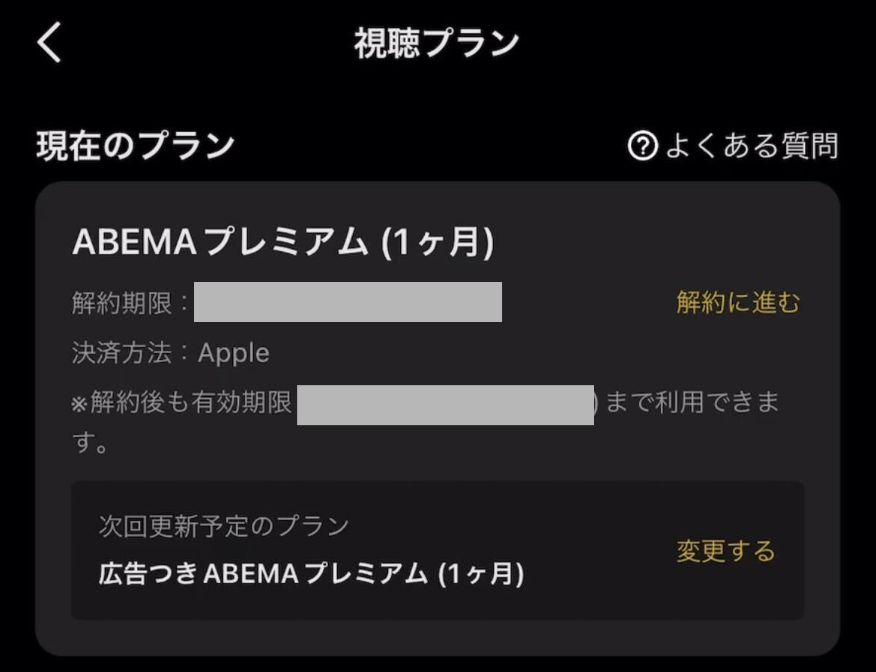The width and height of the screenshot is (876, 672).
Task: Click the (1ヶ月) in the current plan title
Action: pyautogui.click(x=438, y=243)
